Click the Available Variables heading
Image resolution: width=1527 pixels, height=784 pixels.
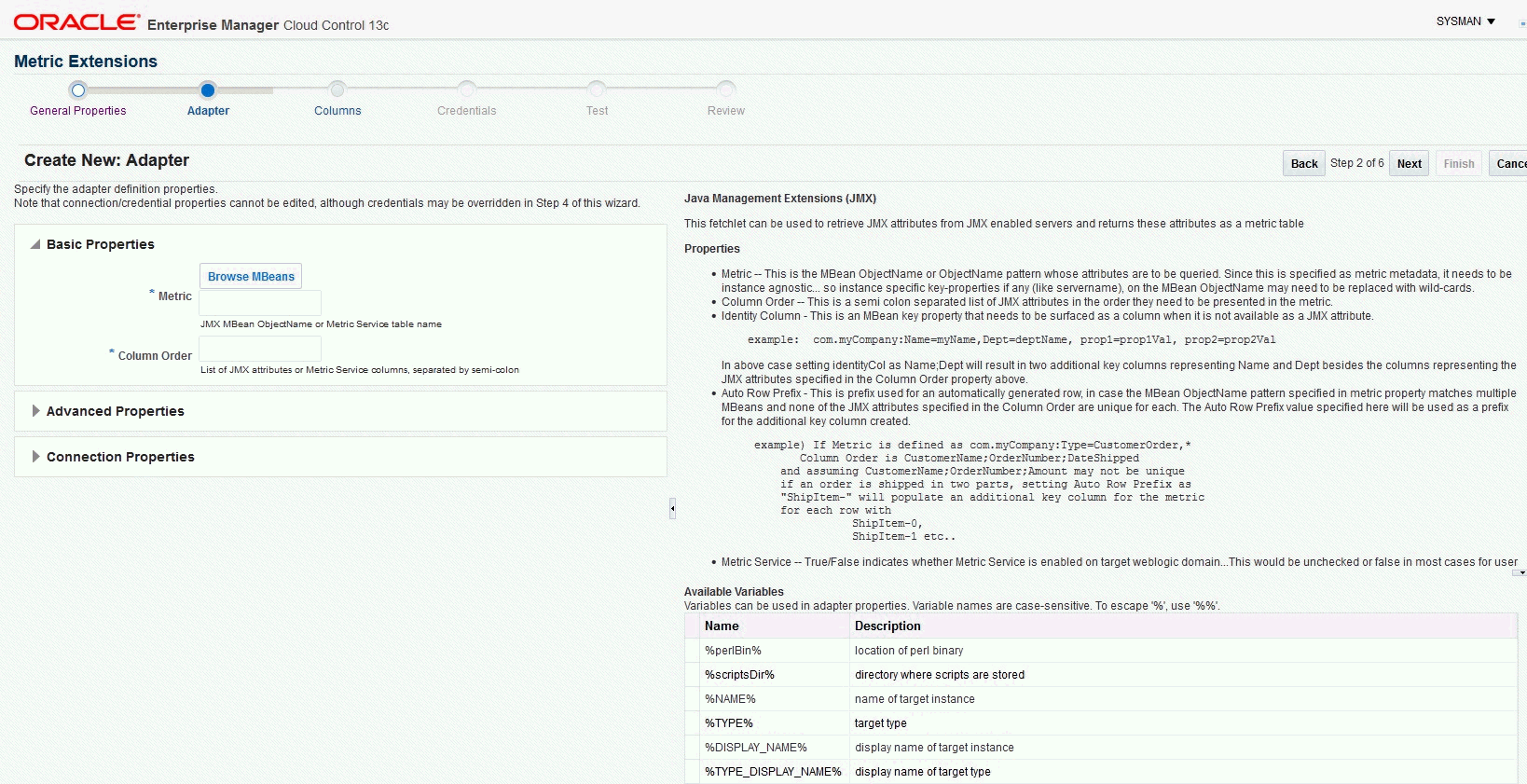734,592
